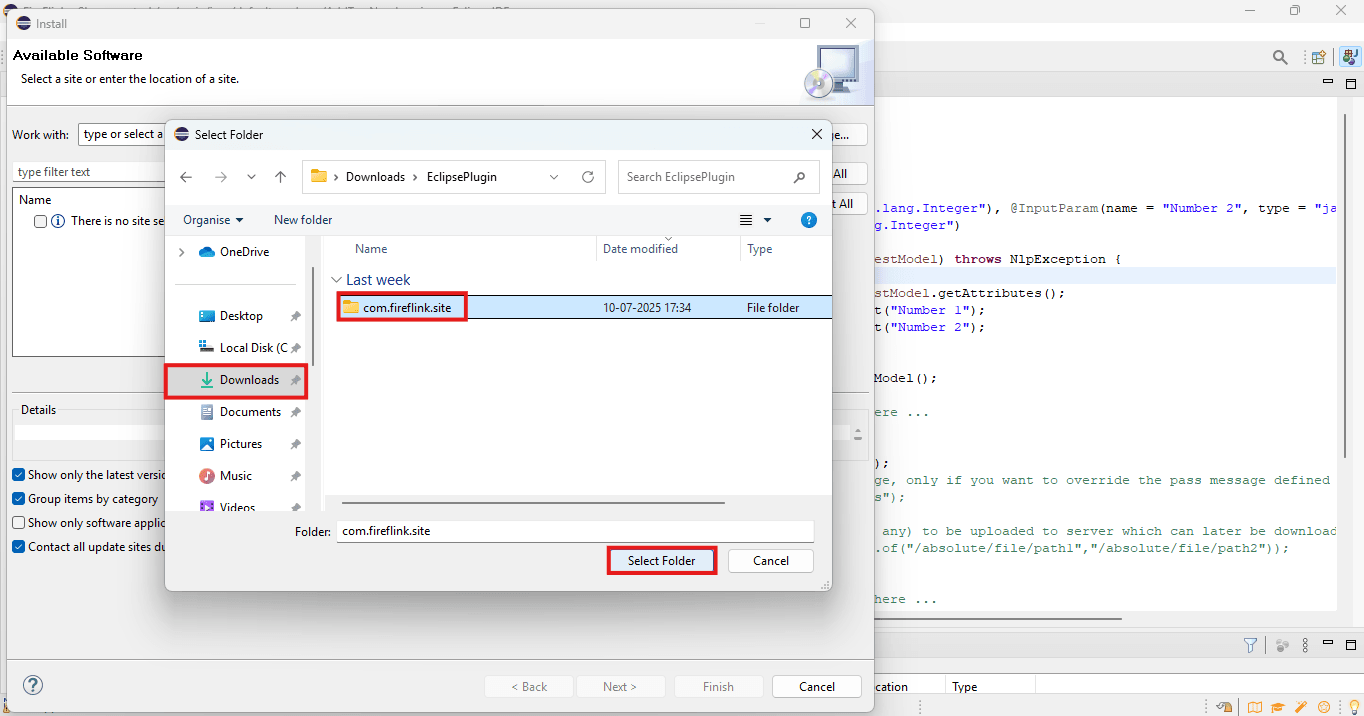The height and width of the screenshot is (716, 1364).
Task: Open the view layout options dropdown
Action: click(x=768, y=220)
